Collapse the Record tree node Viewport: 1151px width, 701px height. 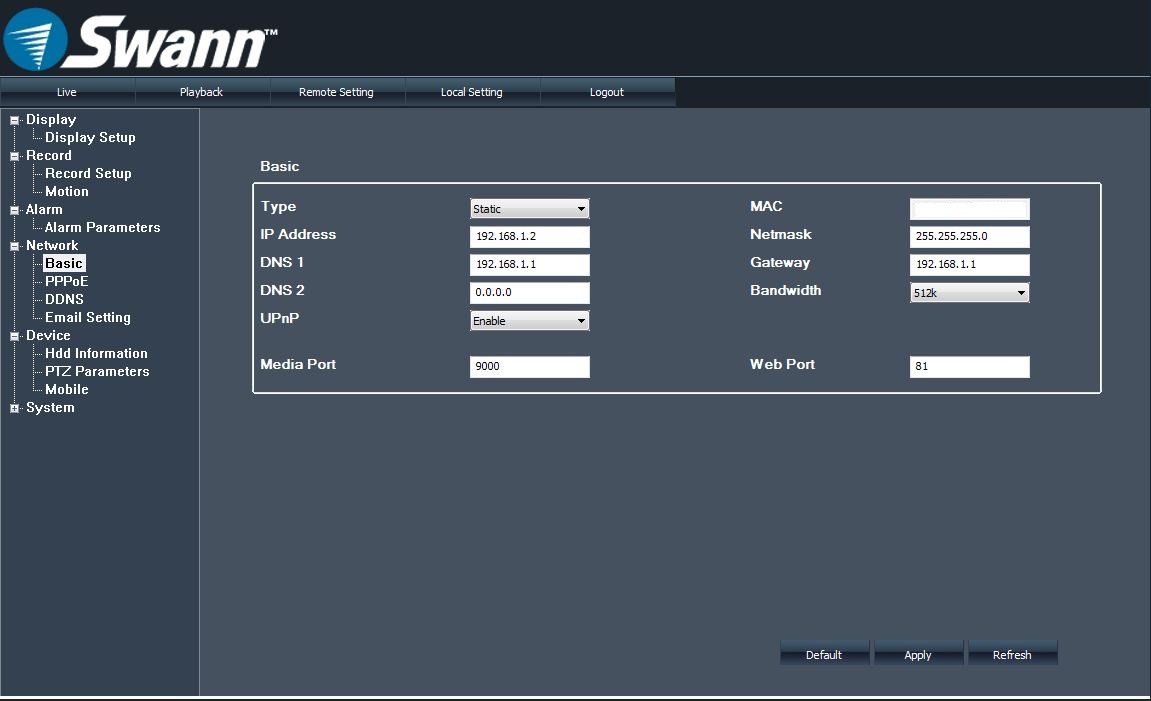14,156
